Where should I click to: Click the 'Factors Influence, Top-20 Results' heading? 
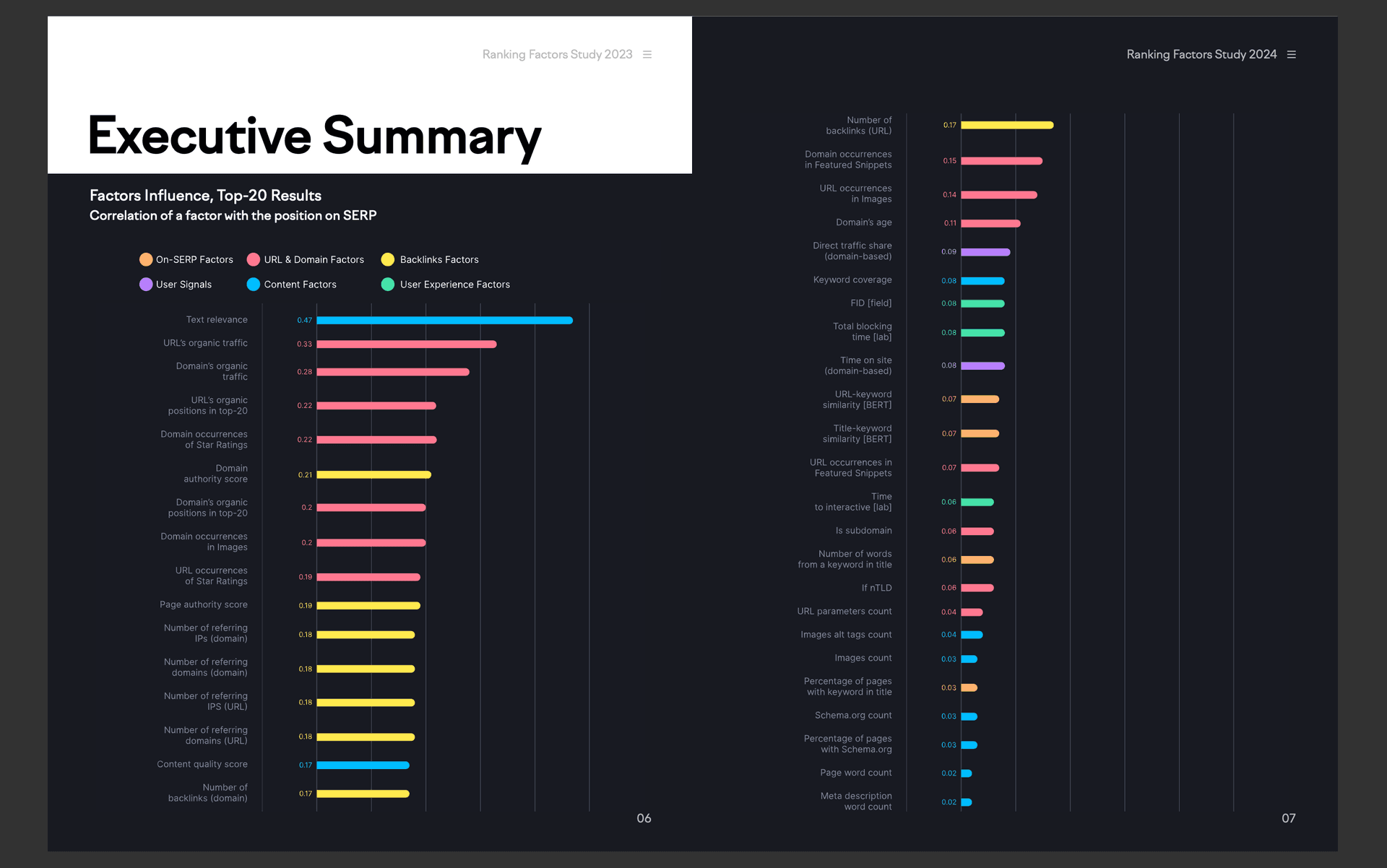tap(205, 196)
